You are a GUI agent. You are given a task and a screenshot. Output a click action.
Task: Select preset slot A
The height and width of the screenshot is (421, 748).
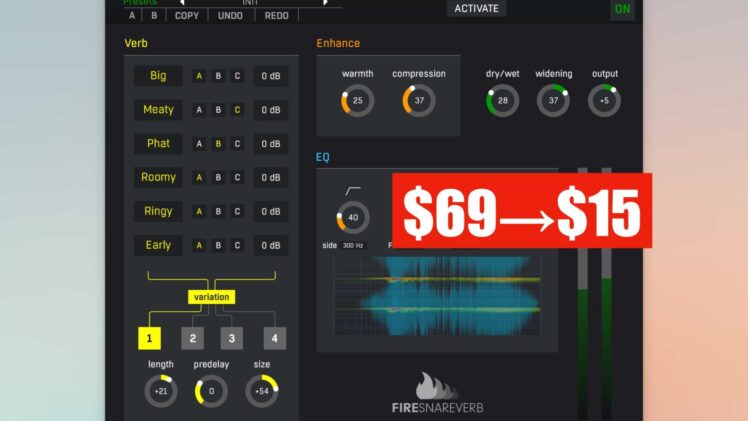click(132, 16)
